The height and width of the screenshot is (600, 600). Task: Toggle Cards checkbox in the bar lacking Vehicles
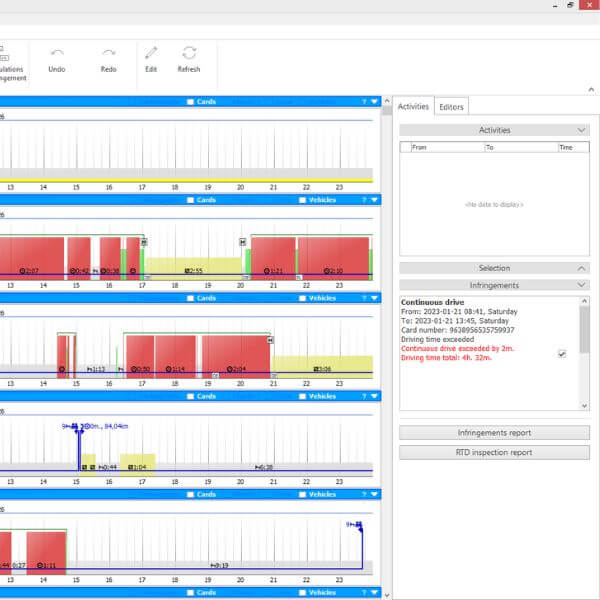click(190, 102)
